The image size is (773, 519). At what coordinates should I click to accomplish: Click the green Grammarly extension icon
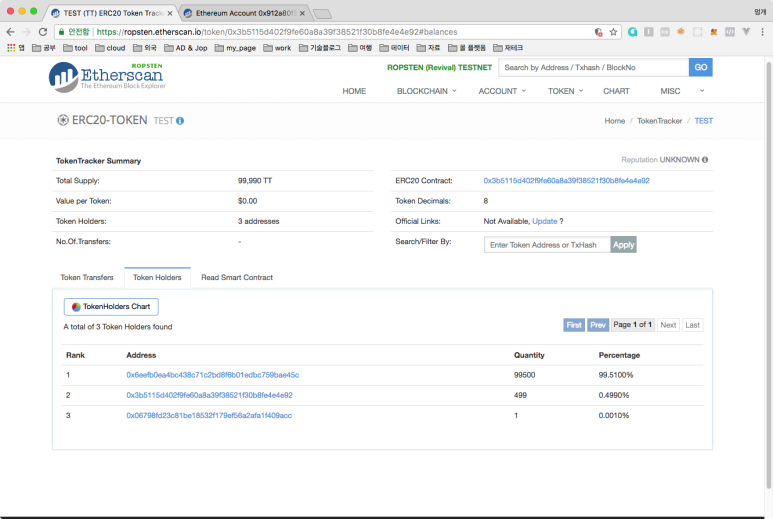(x=632, y=32)
